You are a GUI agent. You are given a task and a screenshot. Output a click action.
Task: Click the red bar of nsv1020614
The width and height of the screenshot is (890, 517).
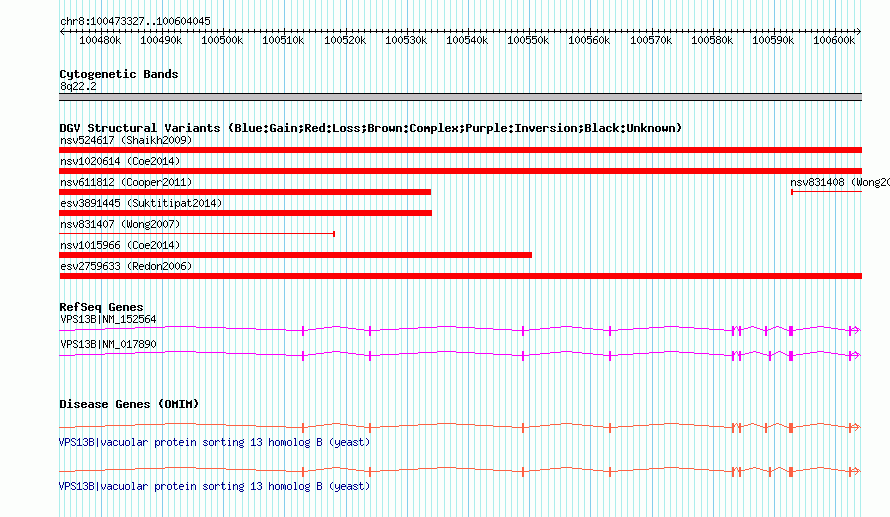click(460, 171)
